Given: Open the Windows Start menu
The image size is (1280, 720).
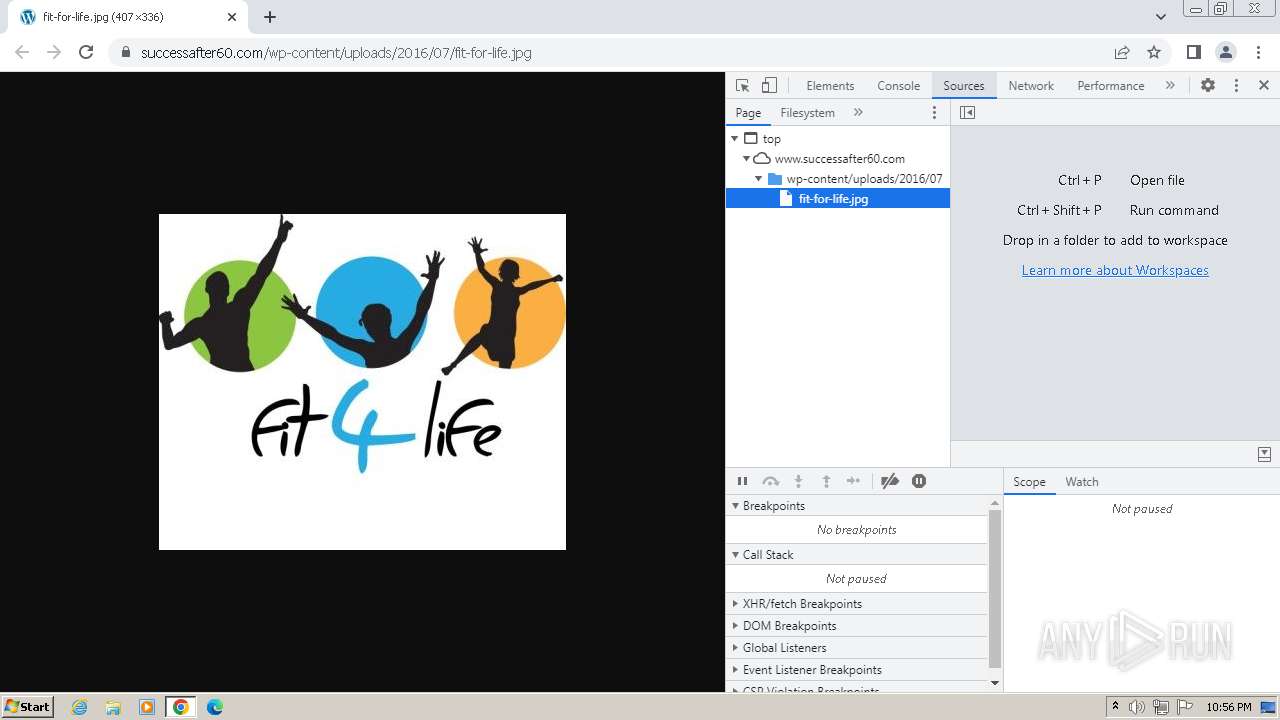Looking at the screenshot, I should (28, 706).
